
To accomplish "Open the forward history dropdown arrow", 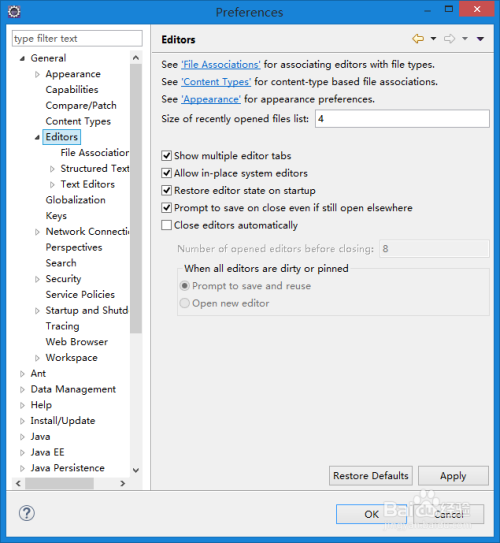I will (465, 38).
